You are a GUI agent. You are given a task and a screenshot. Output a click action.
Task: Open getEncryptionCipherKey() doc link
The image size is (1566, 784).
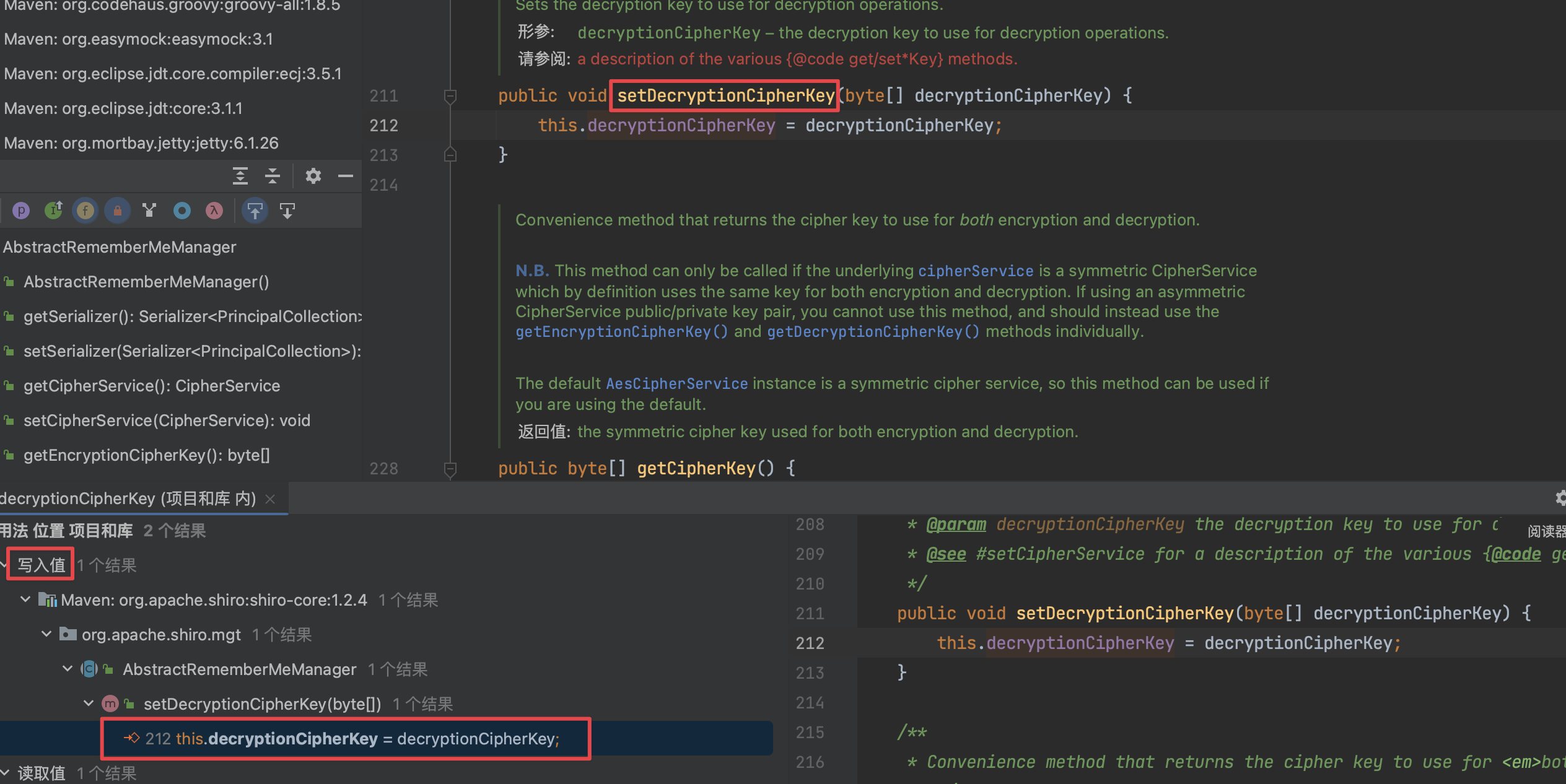tap(621, 331)
